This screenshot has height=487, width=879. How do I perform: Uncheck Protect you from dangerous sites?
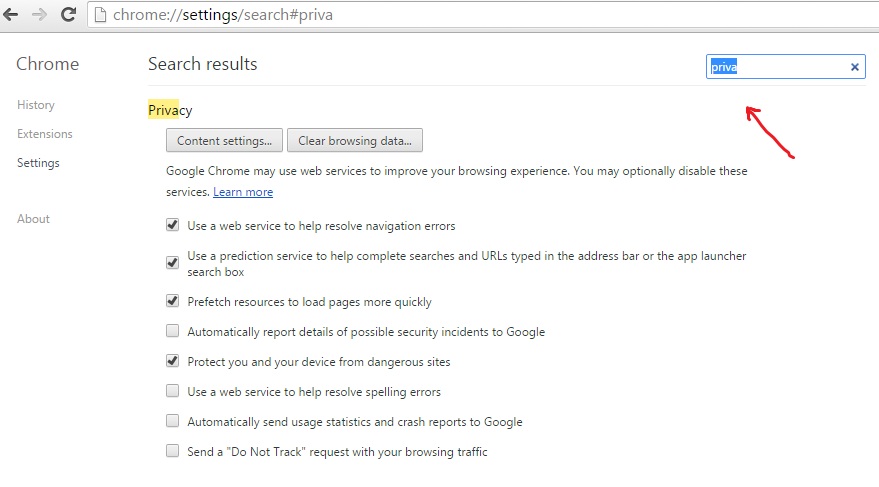pyautogui.click(x=173, y=361)
